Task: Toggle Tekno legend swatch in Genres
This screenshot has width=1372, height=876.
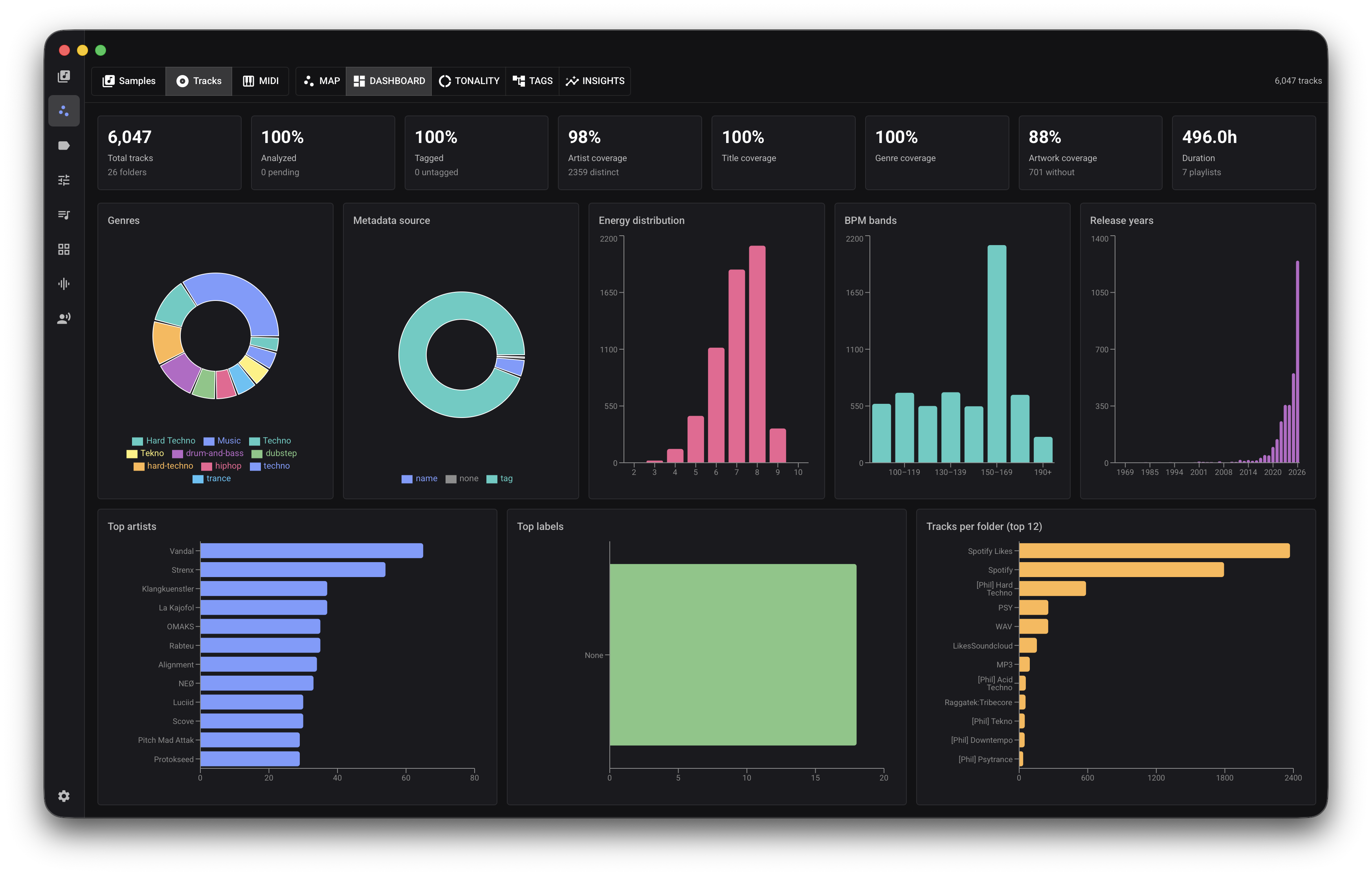Action: coord(132,454)
